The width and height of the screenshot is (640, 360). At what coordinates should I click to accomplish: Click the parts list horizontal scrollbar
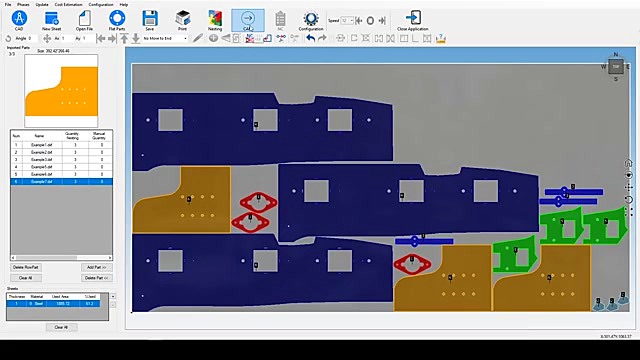[61, 258]
